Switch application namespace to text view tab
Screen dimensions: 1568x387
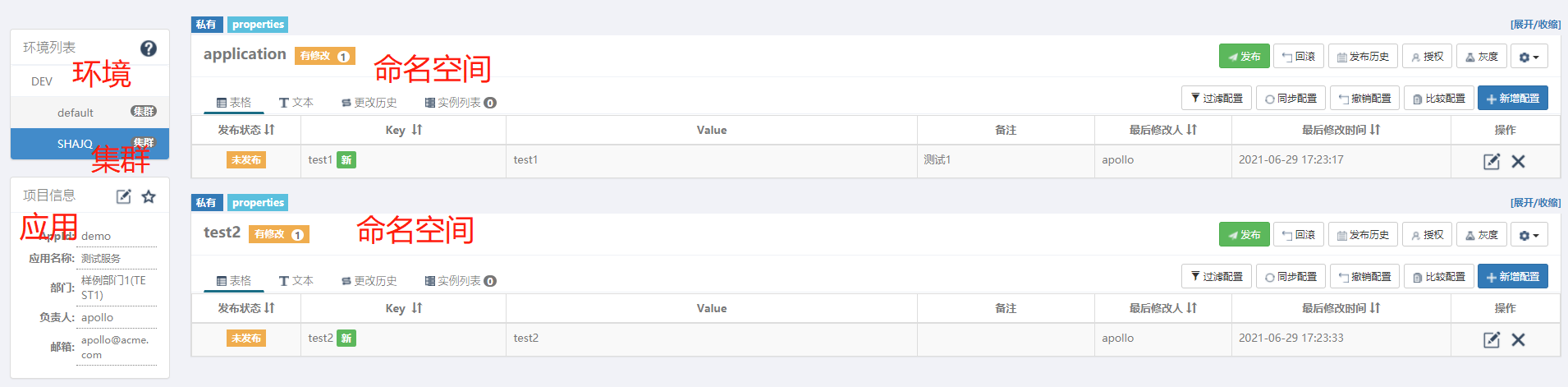pos(296,103)
